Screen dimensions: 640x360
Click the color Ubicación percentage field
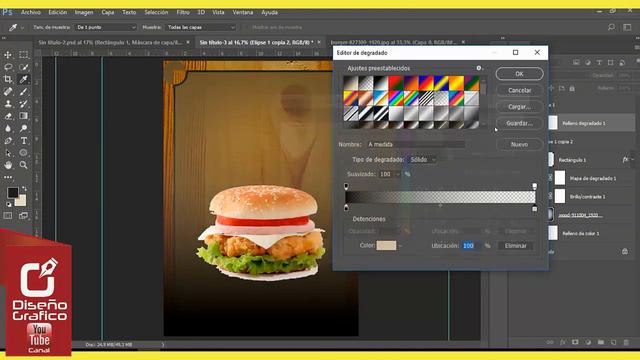[471, 246]
